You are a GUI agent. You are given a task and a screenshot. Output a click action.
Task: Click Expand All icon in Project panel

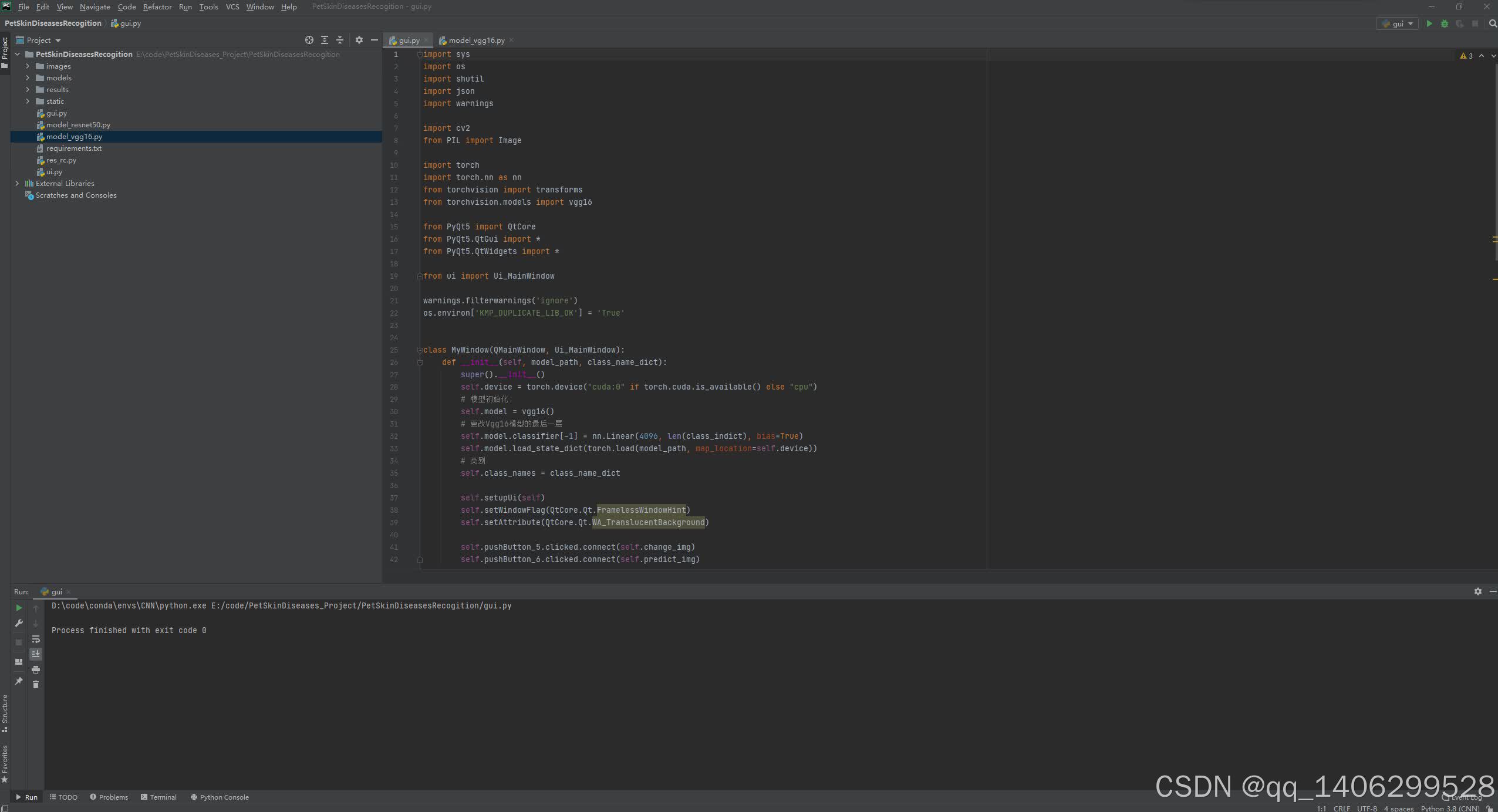[325, 40]
